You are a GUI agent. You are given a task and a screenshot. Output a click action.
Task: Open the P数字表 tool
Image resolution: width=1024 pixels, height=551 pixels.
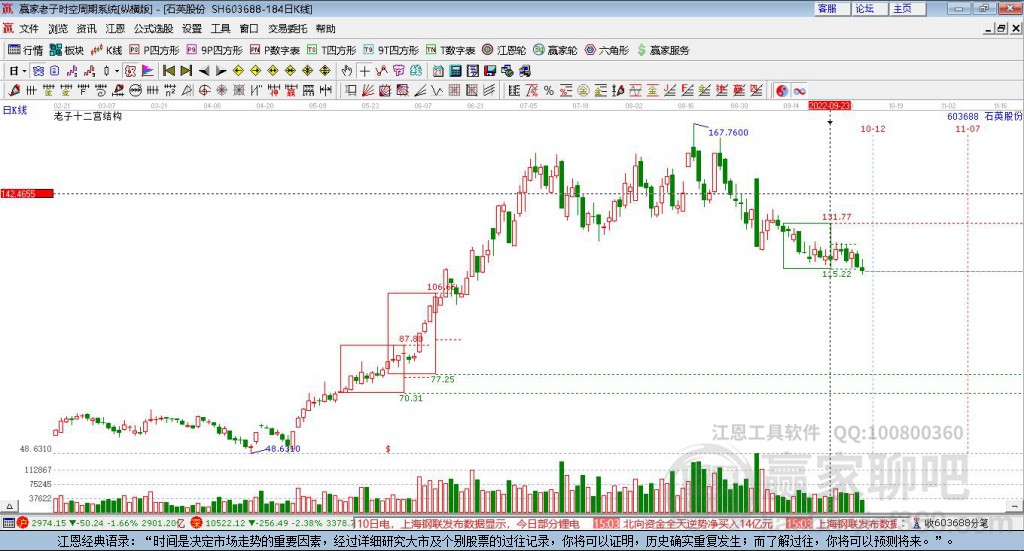pyautogui.click(x=275, y=50)
